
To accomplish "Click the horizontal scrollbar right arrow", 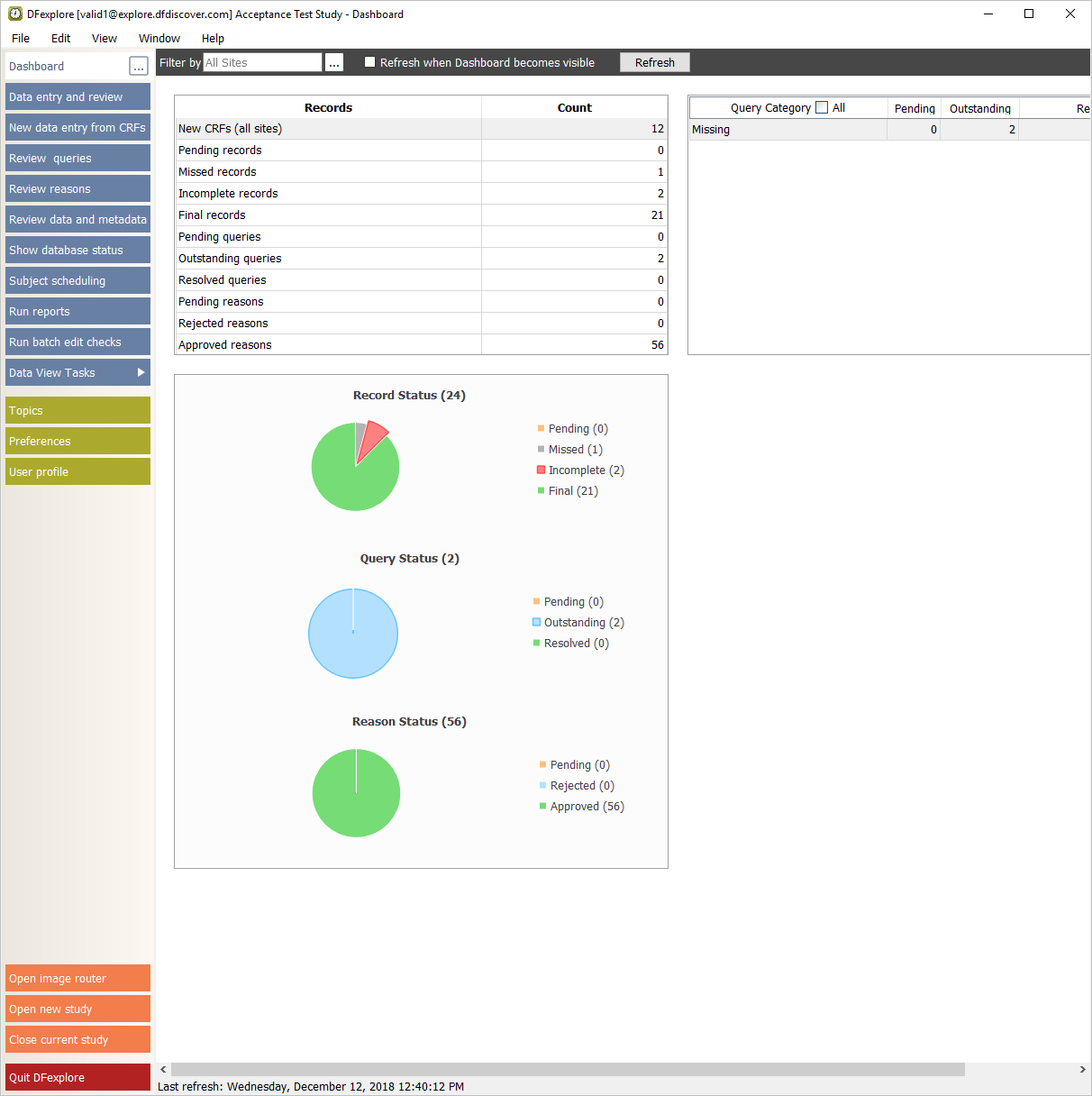I will point(1082,1069).
